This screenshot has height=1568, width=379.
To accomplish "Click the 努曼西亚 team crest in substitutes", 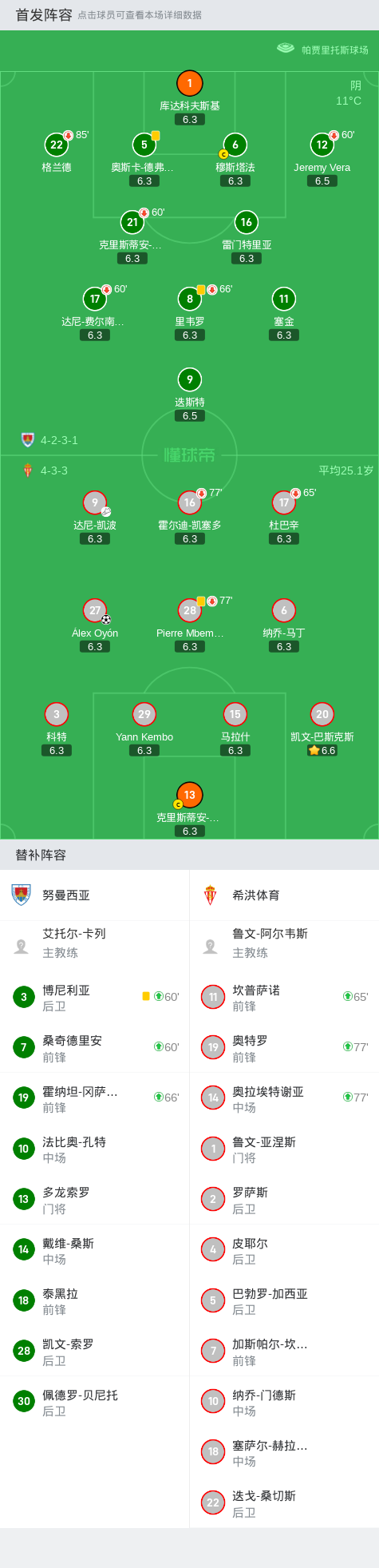I will [21, 895].
